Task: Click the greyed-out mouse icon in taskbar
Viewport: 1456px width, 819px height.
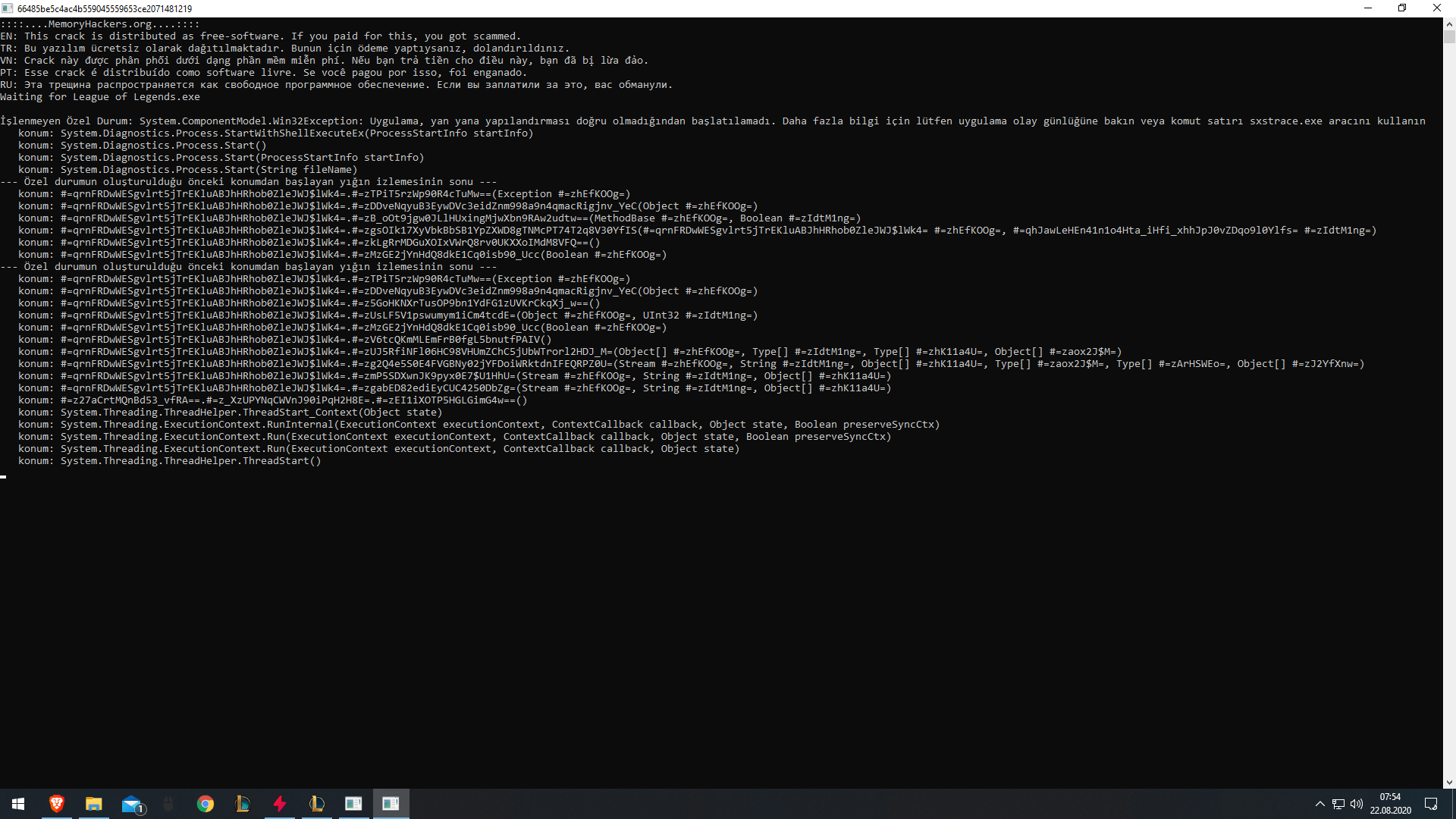Action: (168, 804)
